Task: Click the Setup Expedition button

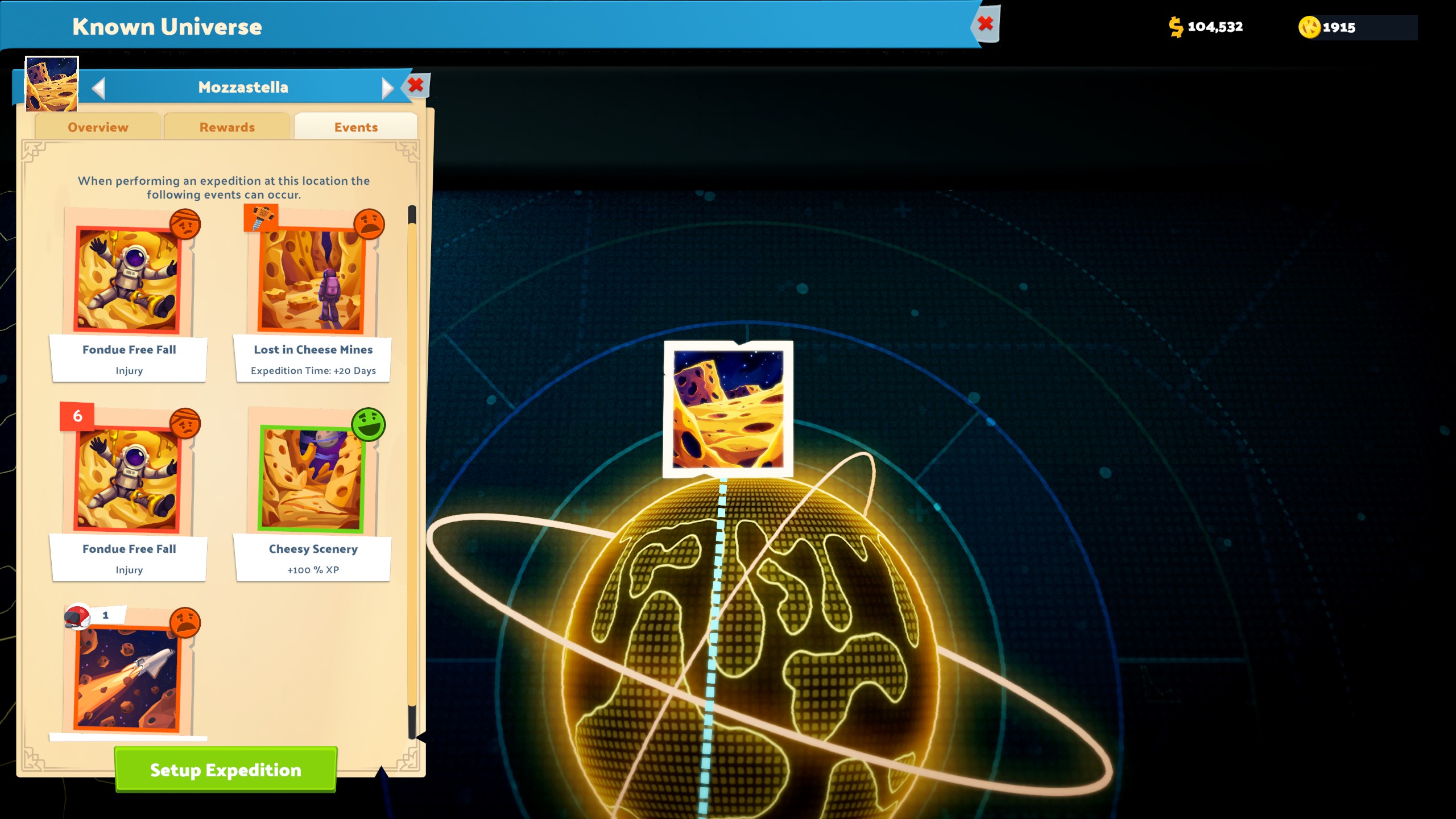Action: [226, 770]
